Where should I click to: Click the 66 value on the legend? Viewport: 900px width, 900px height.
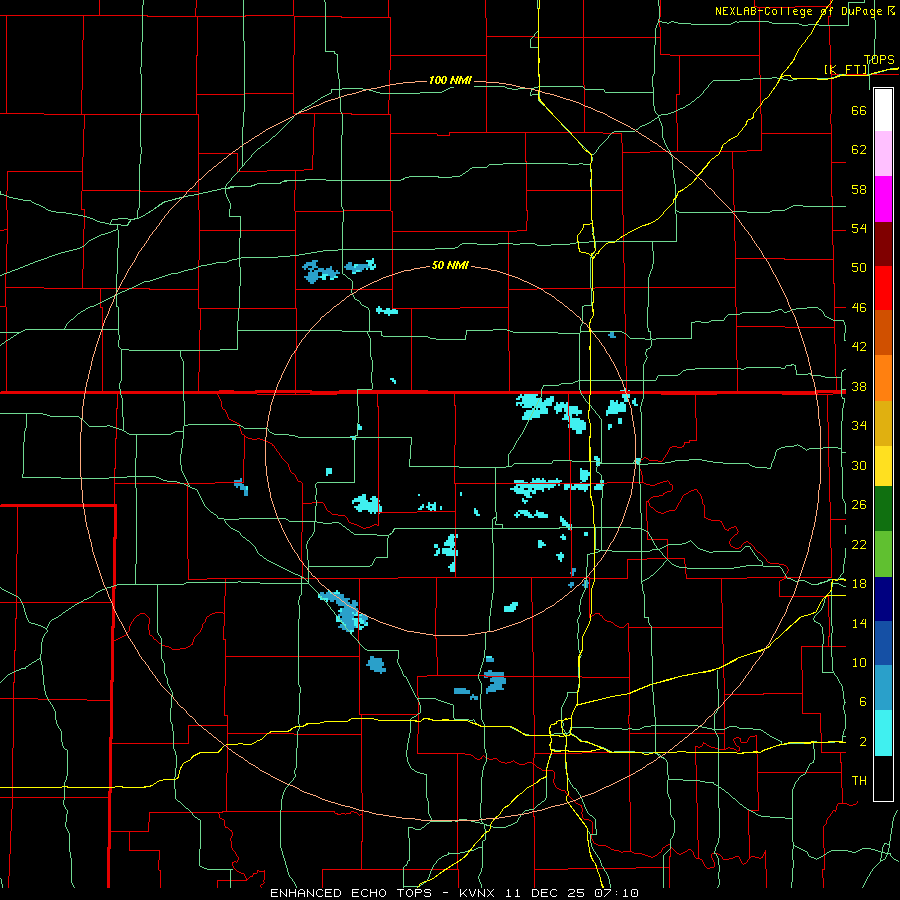point(859,110)
